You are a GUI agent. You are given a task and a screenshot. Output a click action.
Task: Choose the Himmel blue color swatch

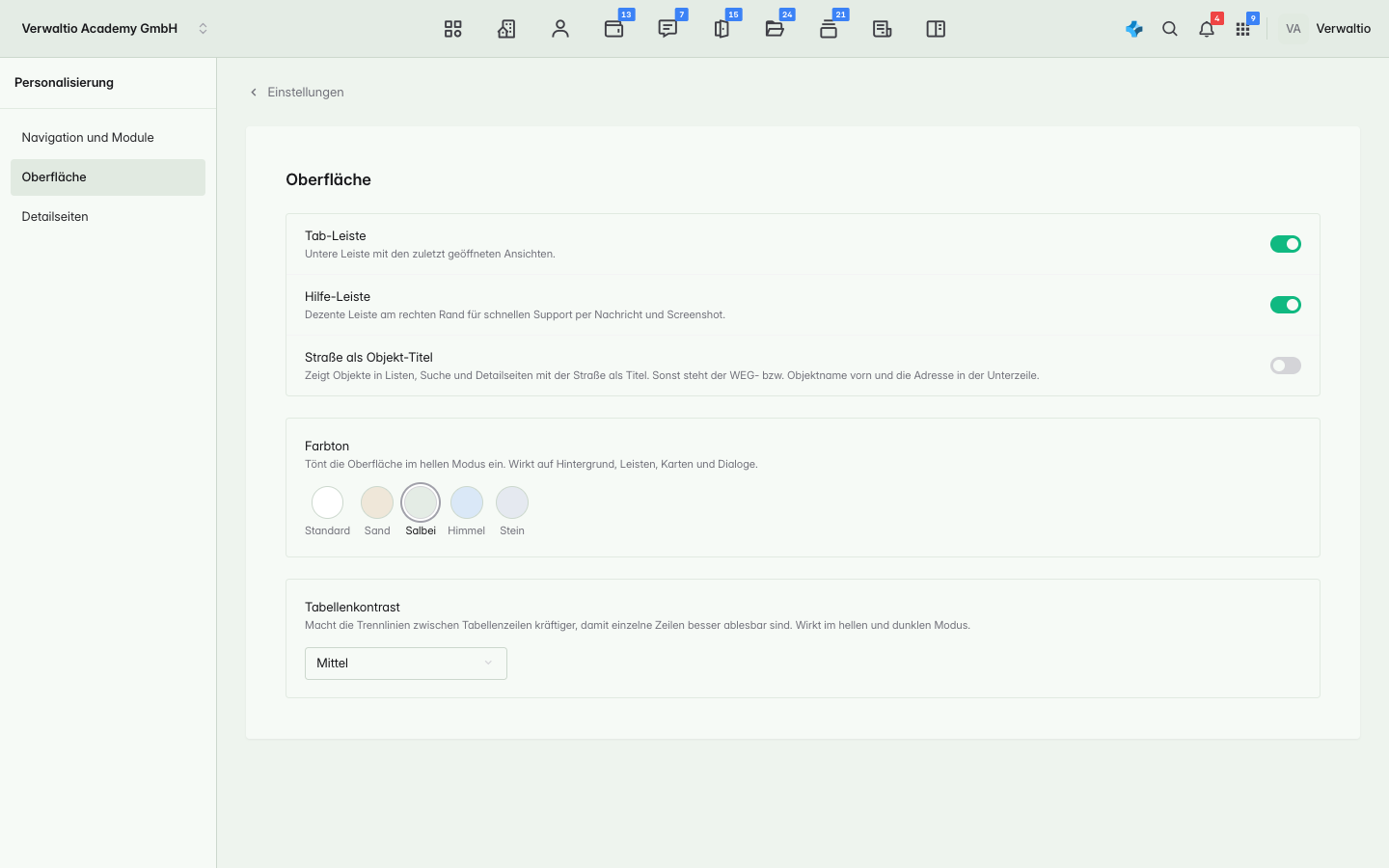pyautogui.click(x=467, y=502)
